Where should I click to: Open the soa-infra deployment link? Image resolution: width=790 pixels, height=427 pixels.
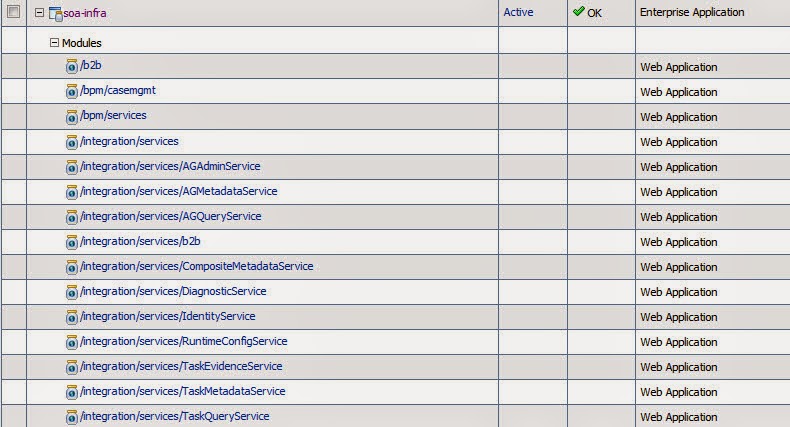click(x=85, y=13)
